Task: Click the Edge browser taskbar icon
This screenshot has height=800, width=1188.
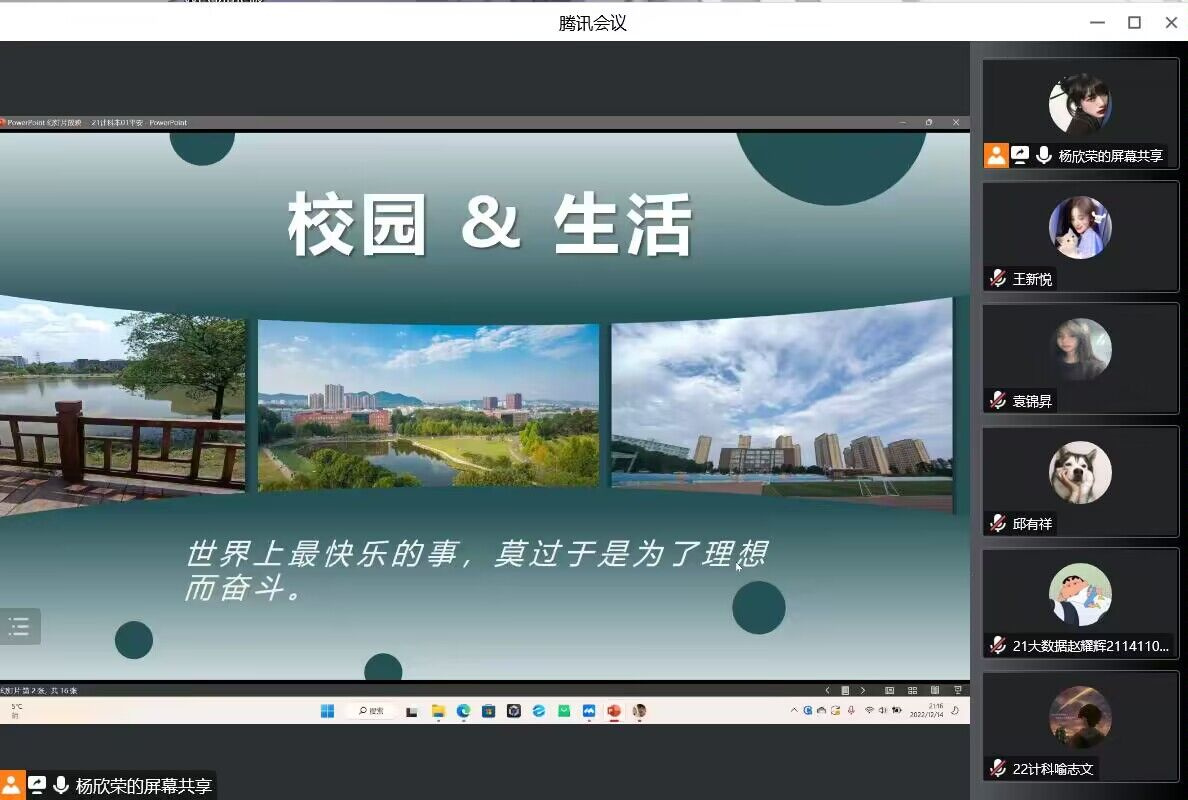Action: click(463, 711)
